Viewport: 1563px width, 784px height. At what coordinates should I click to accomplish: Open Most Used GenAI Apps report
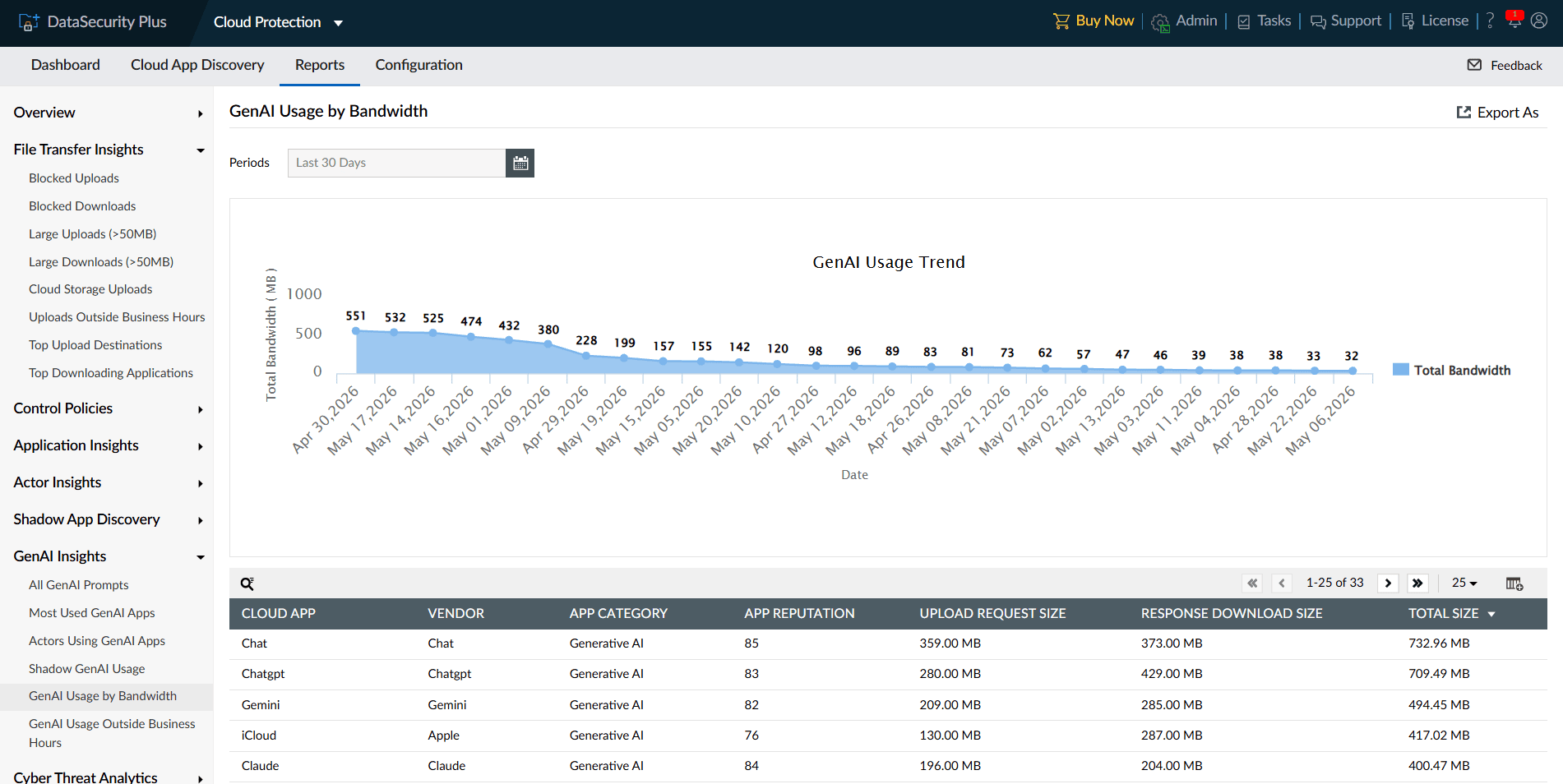92,613
